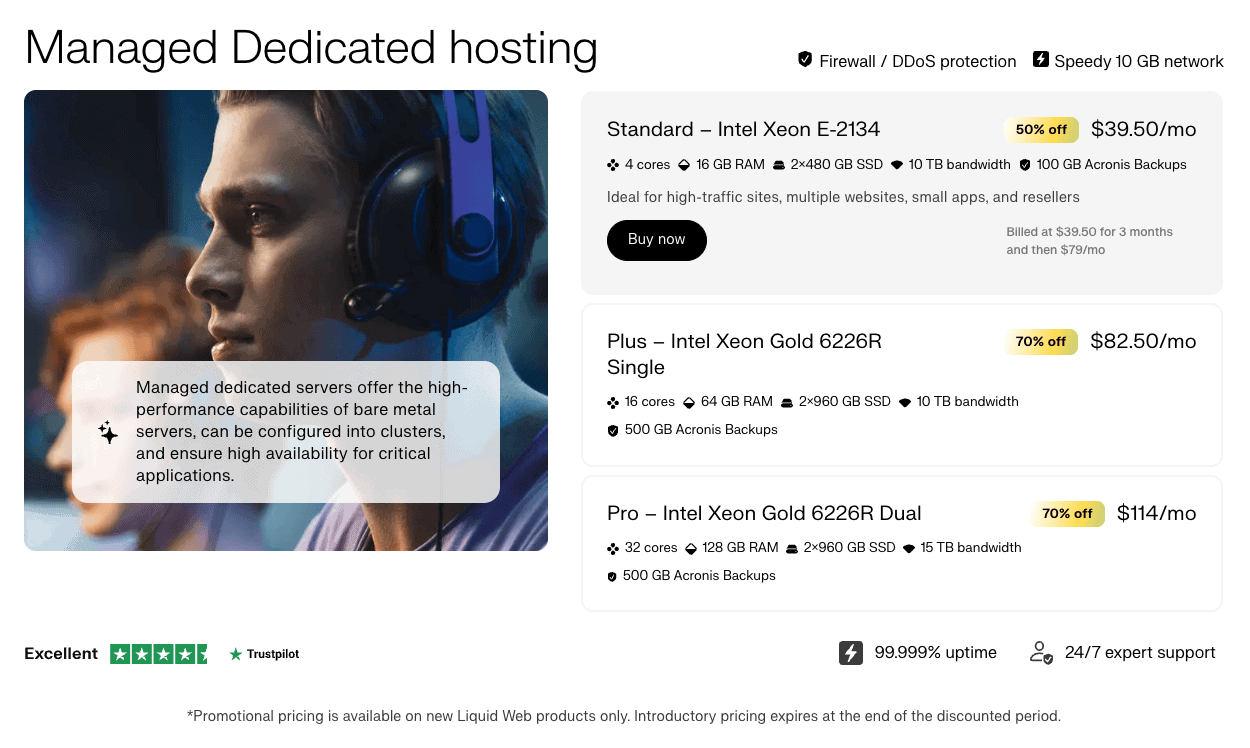Screen dimensions: 1250x748
Task: Click the Buy now button
Action: [657, 240]
